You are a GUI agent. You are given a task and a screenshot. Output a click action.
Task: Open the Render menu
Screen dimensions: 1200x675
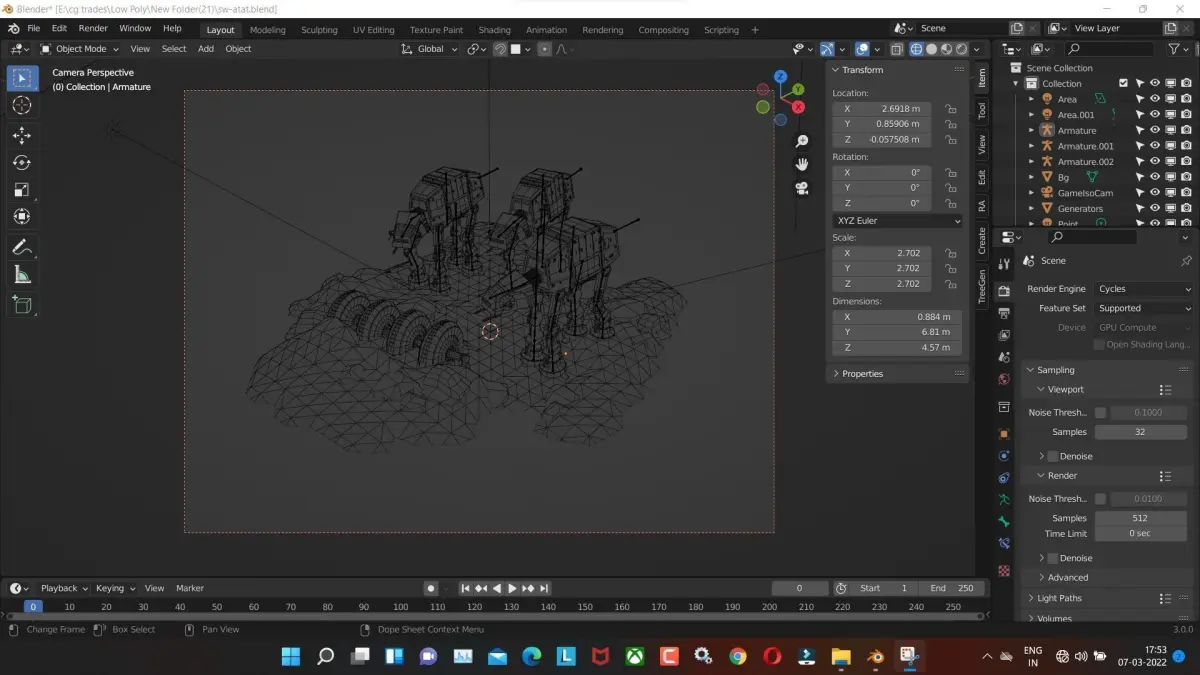click(93, 29)
